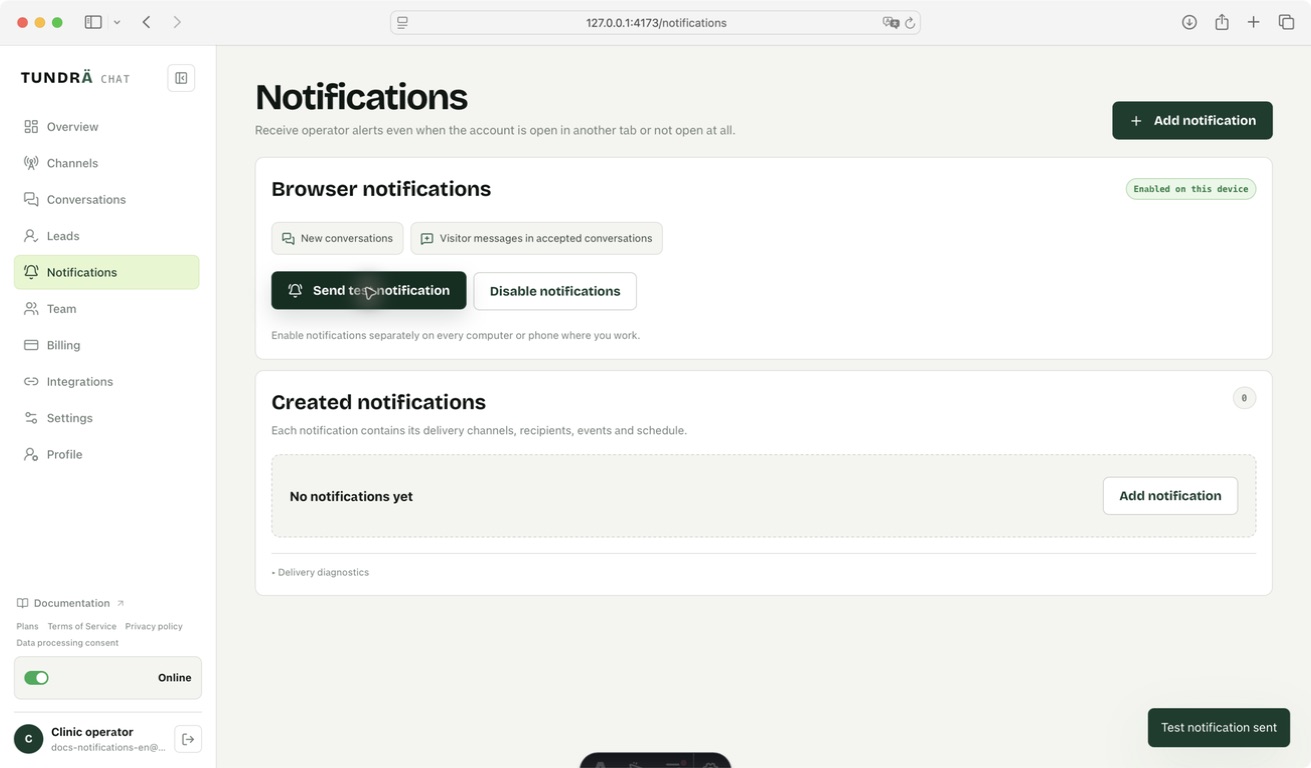Viewport: 1311px width, 768px height.
Task: Open the Documentation link
Action: (70, 603)
